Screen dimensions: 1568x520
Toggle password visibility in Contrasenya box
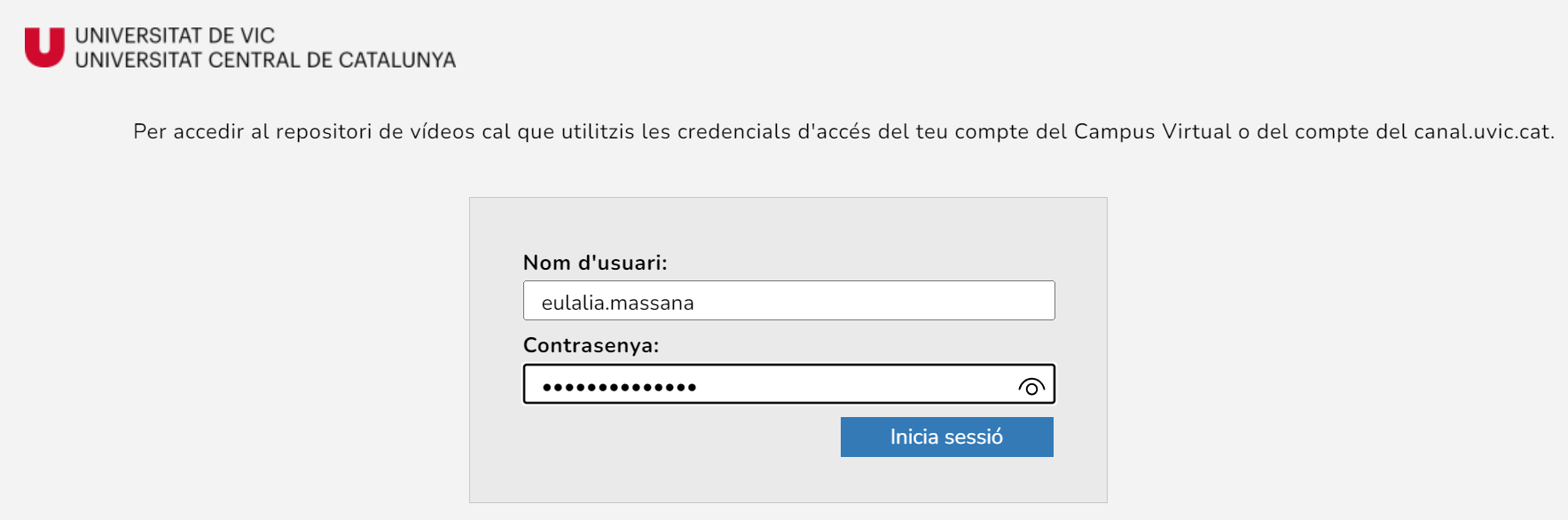(1031, 387)
